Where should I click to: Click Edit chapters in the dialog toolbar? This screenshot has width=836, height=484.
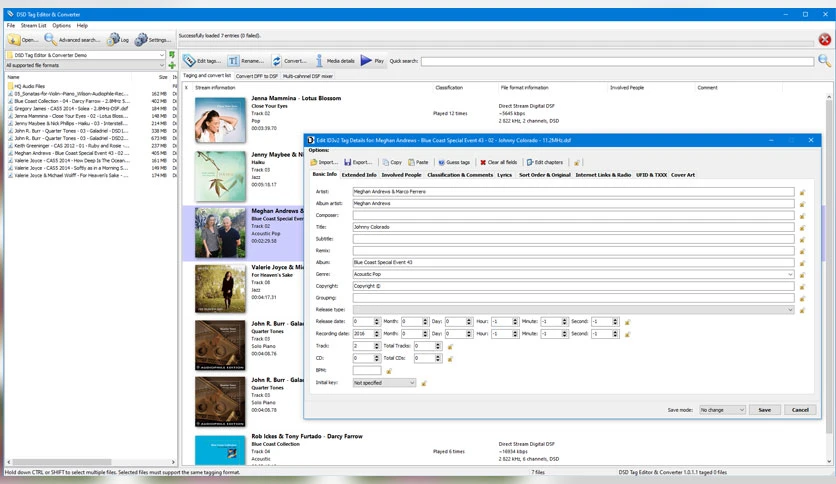[x=545, y=162]
